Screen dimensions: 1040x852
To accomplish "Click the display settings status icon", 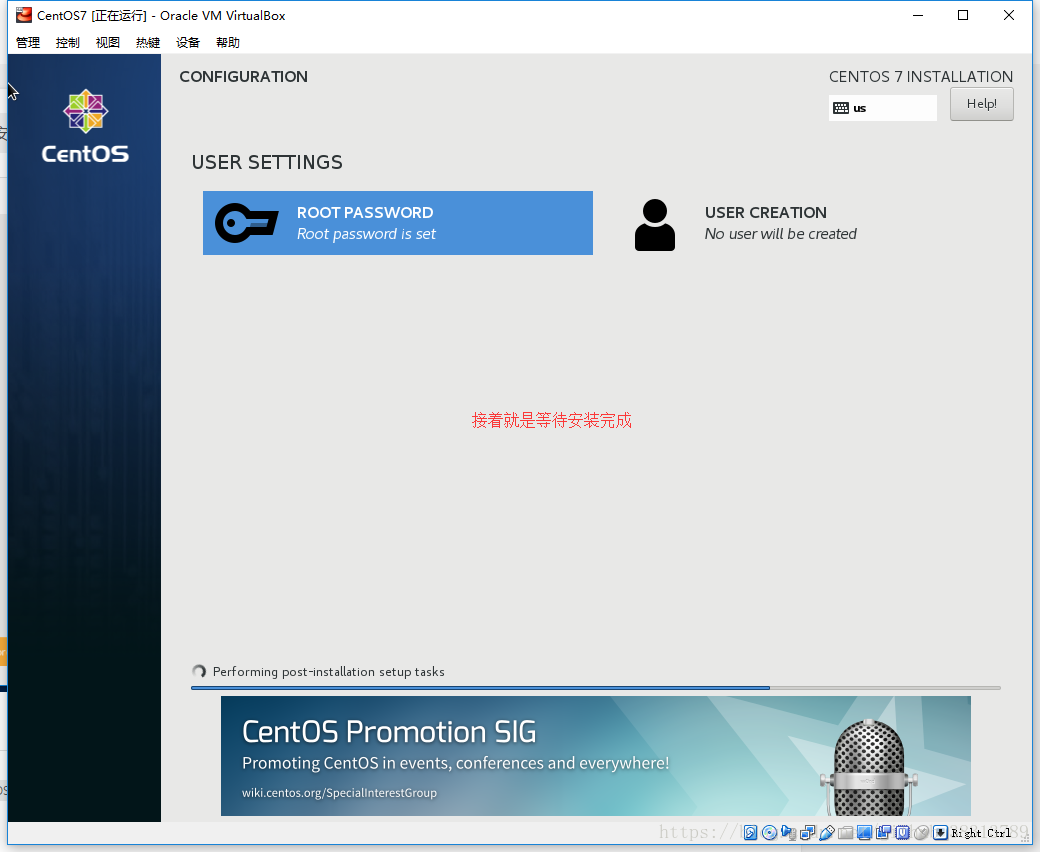I will point(864,832).
